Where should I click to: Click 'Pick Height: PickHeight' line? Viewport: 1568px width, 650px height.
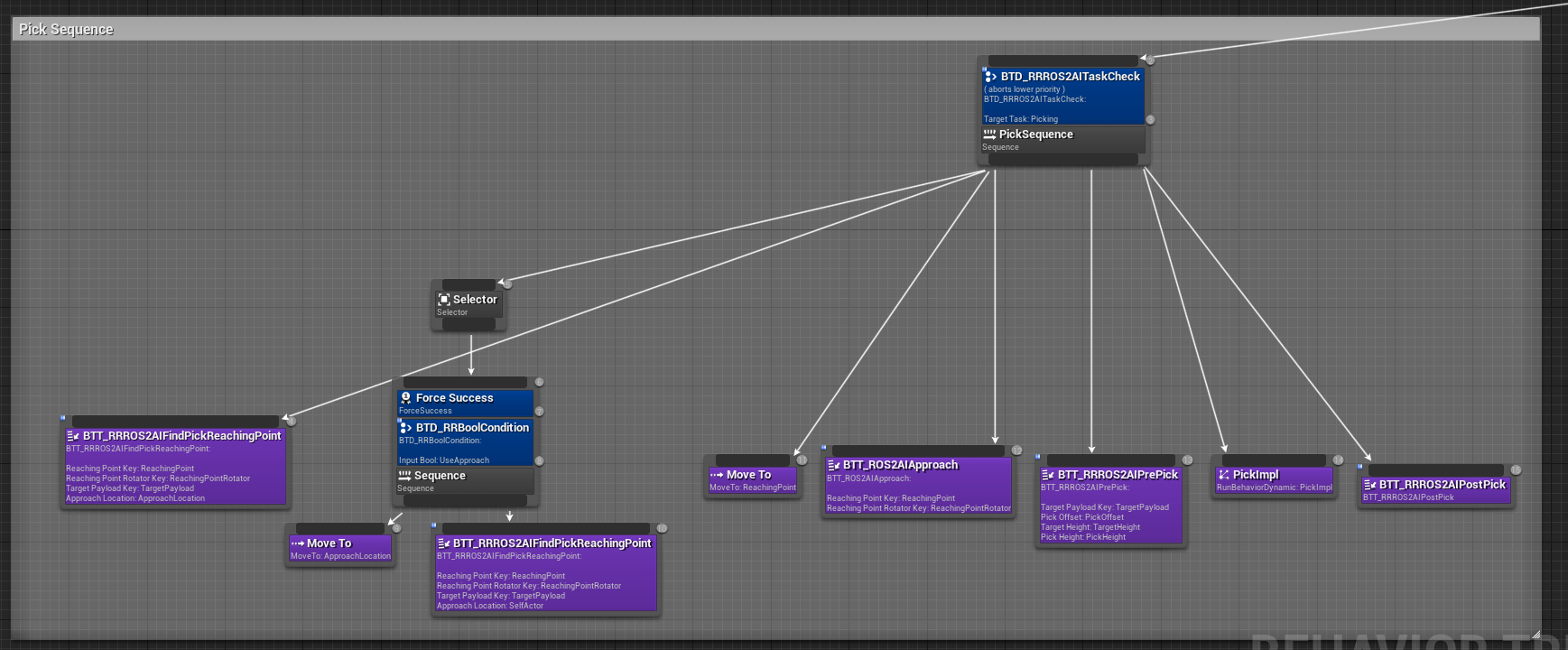tap(1083, 537)
